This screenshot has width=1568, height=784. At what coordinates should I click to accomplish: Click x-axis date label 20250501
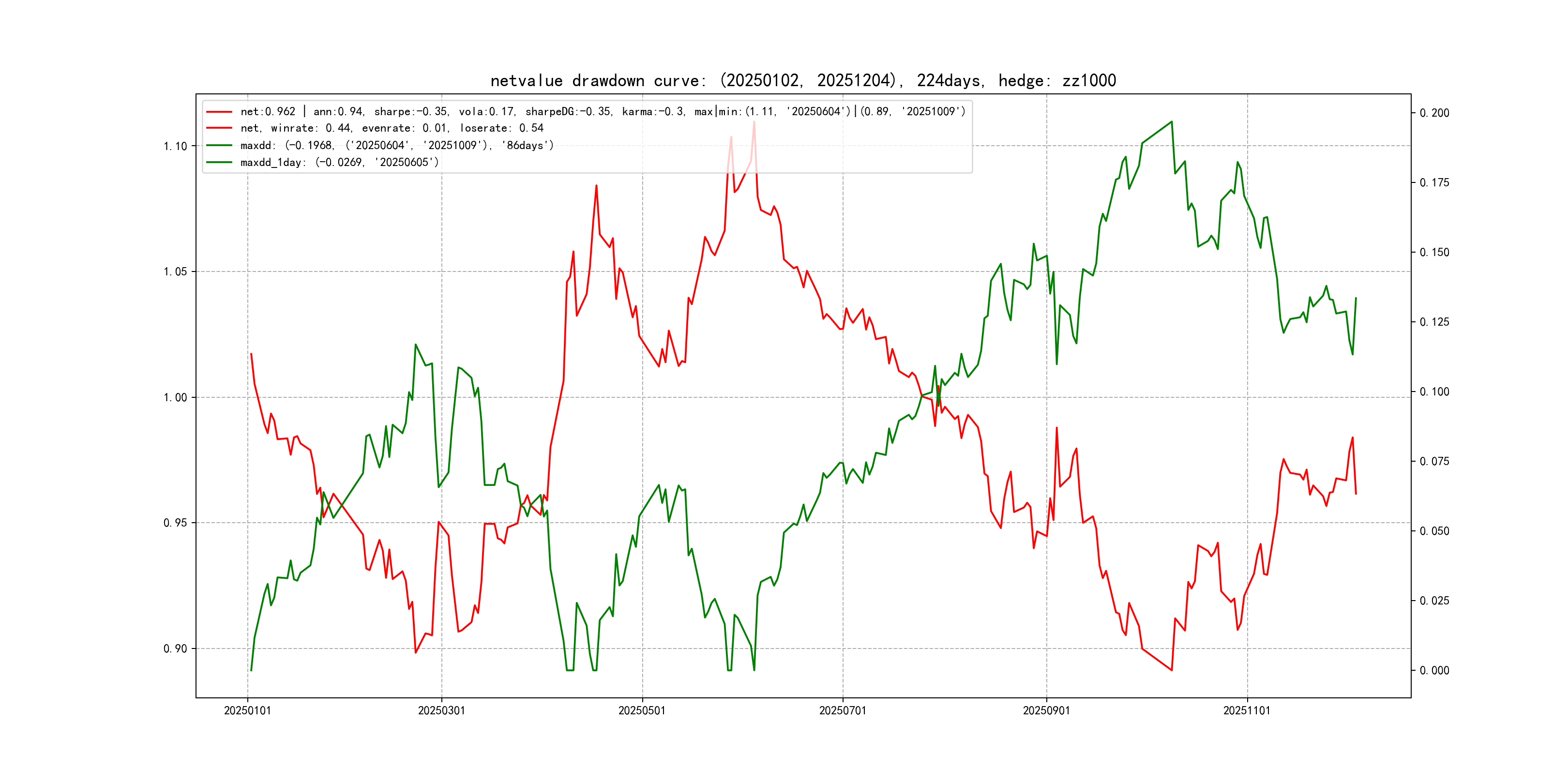[x=642, y=710]
